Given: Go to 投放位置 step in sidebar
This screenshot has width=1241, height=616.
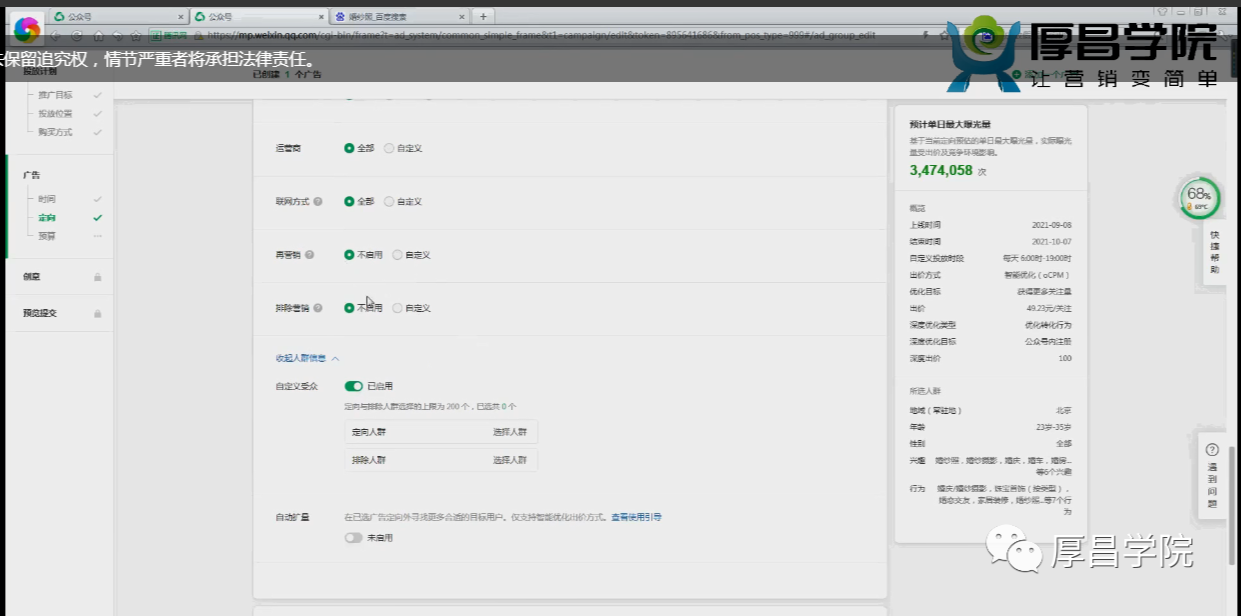Looking at the screenshot, I should tap(55, 113).
